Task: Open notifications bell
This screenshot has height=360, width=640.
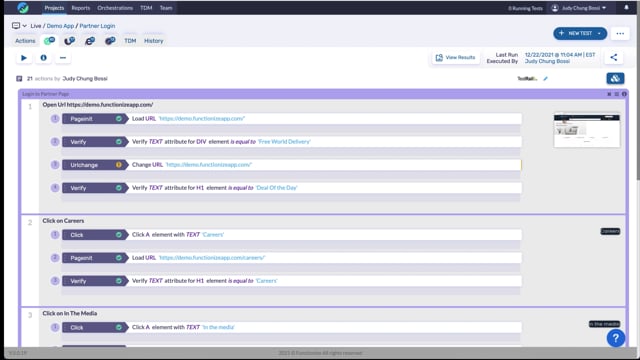Action: [x=626, y=7]
